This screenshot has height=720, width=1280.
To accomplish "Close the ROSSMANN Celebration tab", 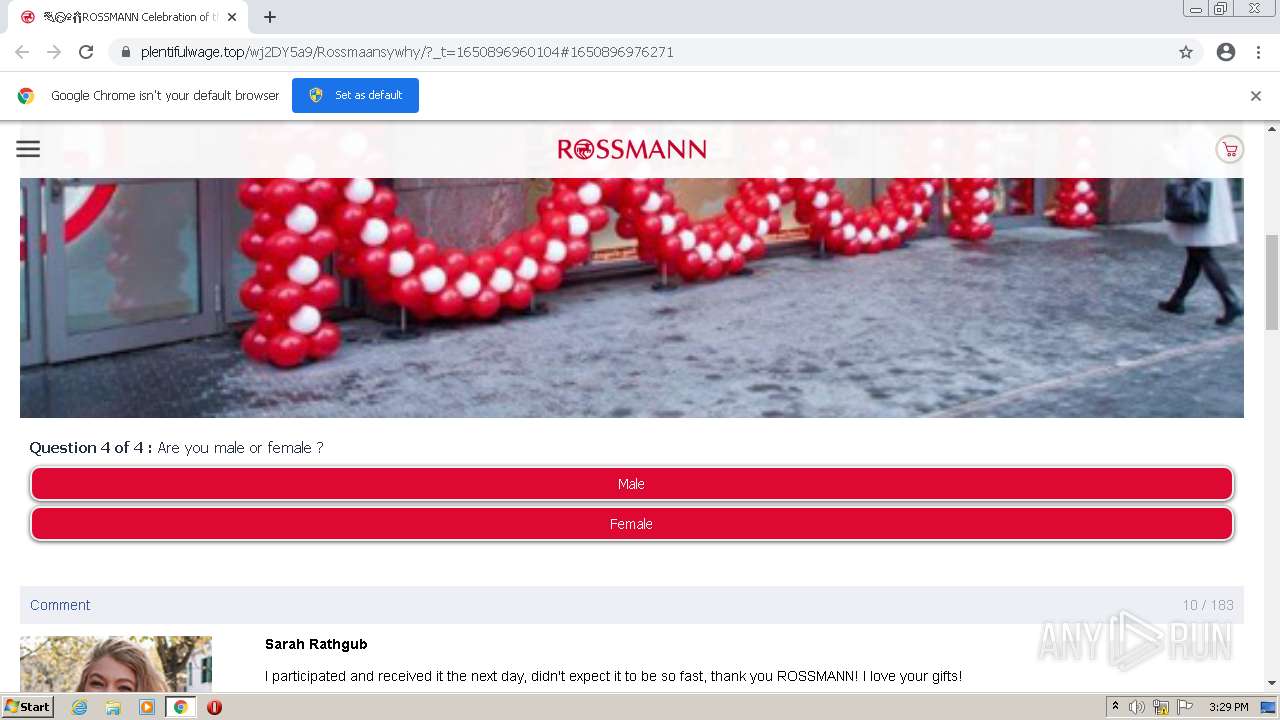I will pos(232,17).
